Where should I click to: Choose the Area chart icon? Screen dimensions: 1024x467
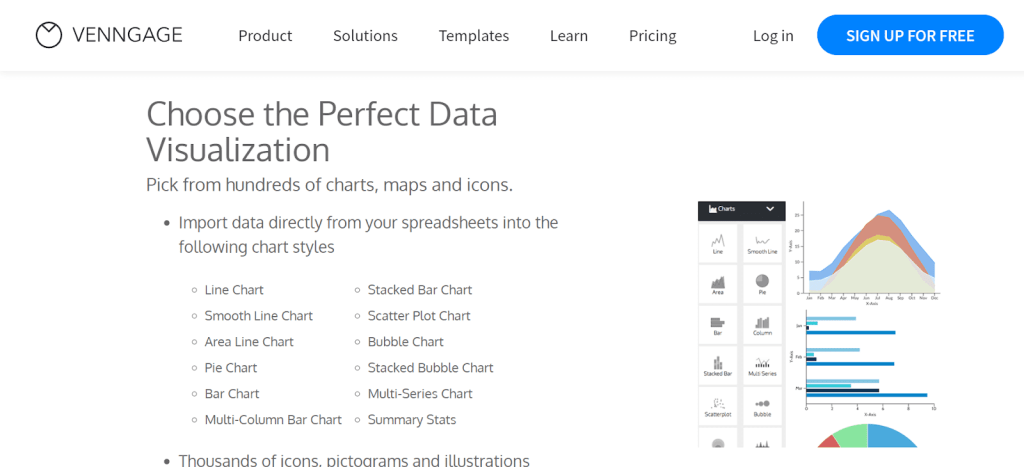point(718,284)
